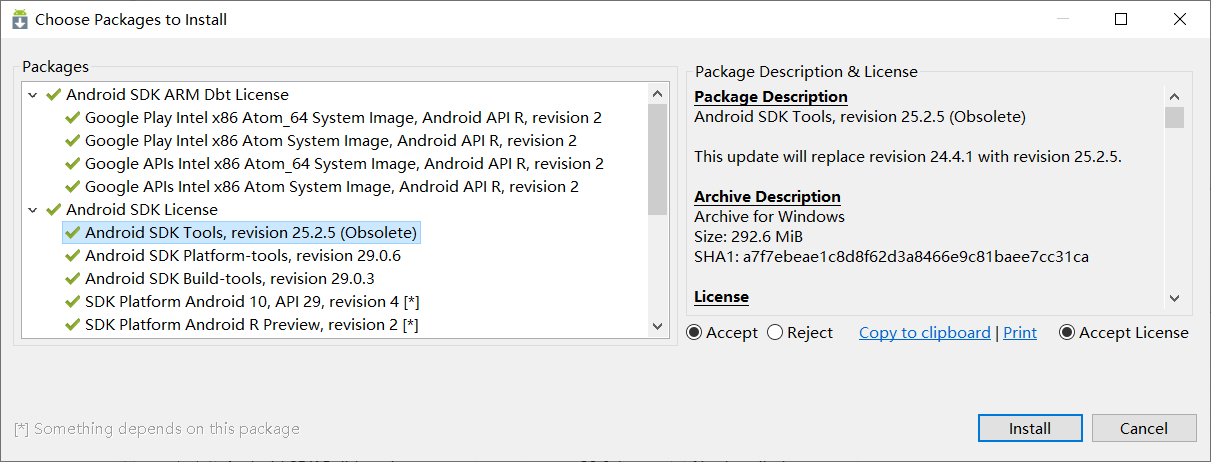Click the Cancel button
Image resolution: width=1211 pixels, height=462 pixels.
1144,428
